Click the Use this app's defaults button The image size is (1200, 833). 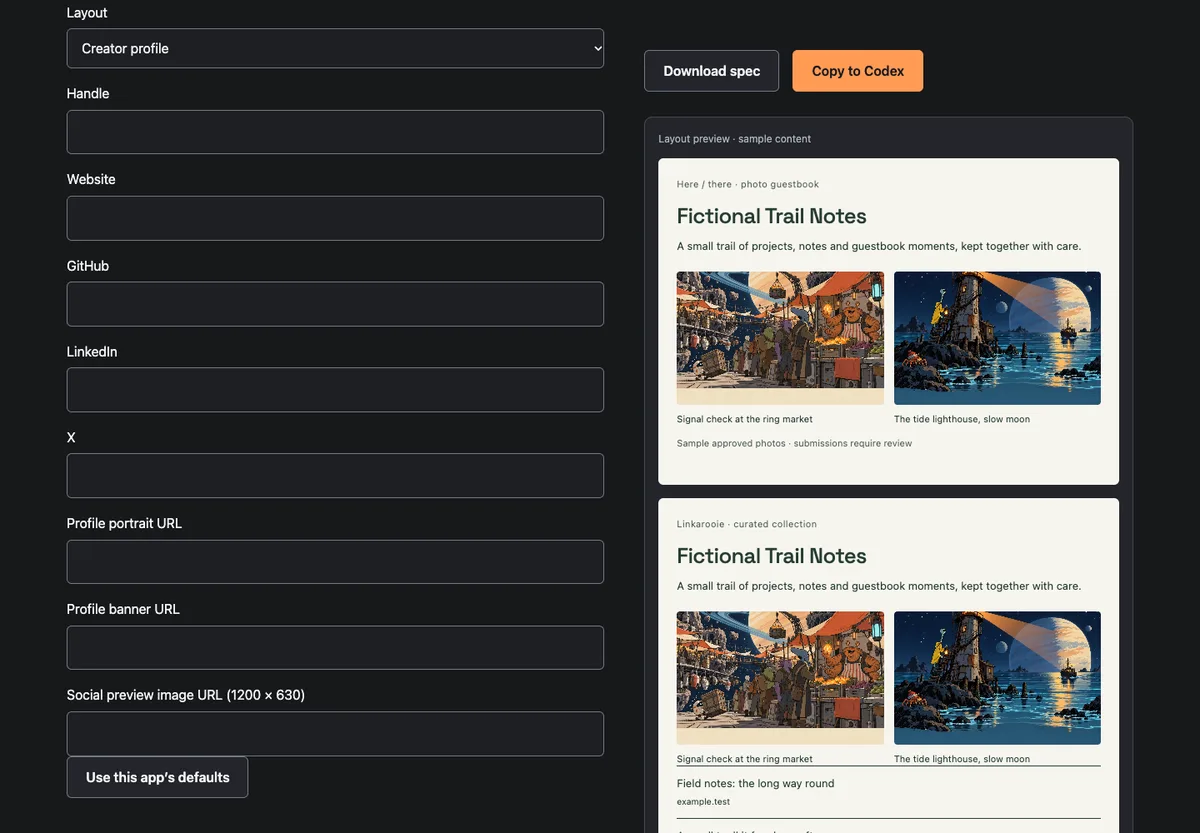(157, 777)
